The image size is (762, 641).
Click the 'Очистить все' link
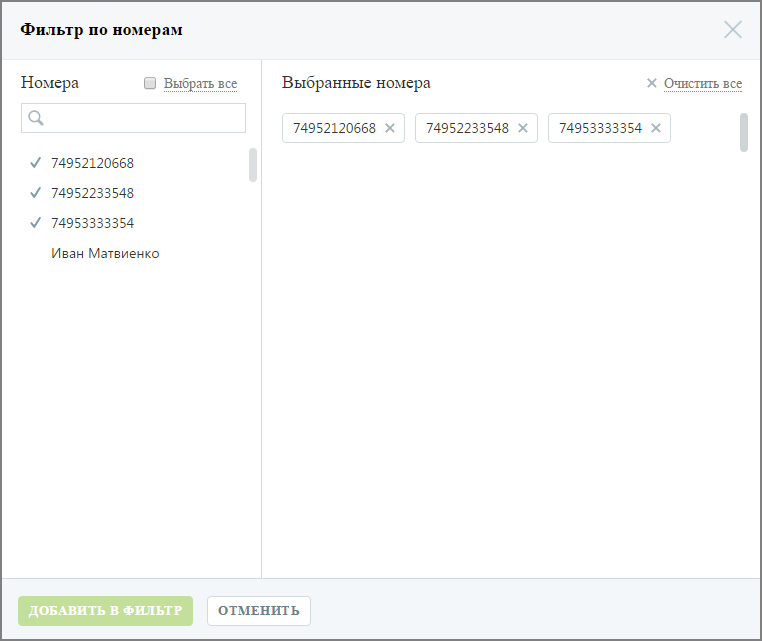point(703,84)
